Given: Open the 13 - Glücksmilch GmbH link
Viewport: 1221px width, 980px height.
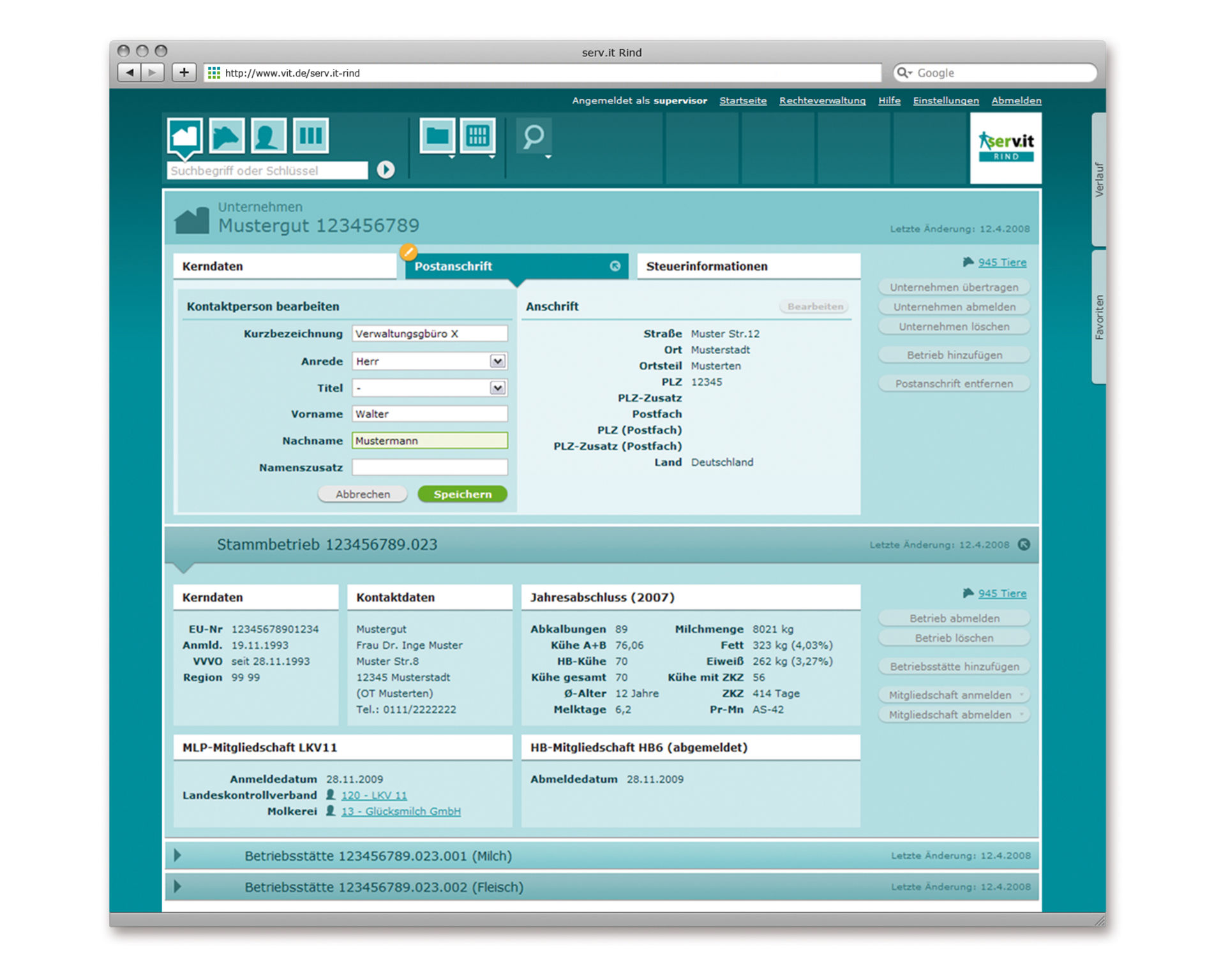Looking at the screenshot, I should [x=401, y=811].
